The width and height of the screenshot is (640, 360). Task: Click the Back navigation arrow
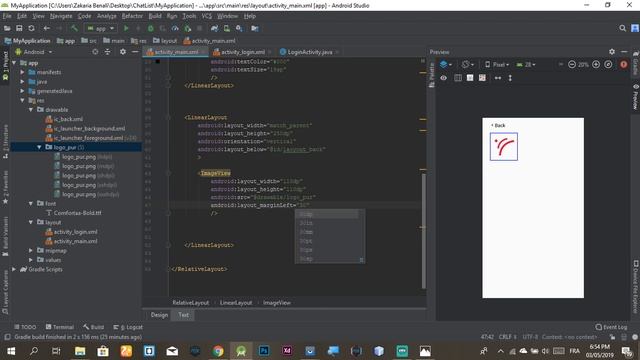pos(47,28)
